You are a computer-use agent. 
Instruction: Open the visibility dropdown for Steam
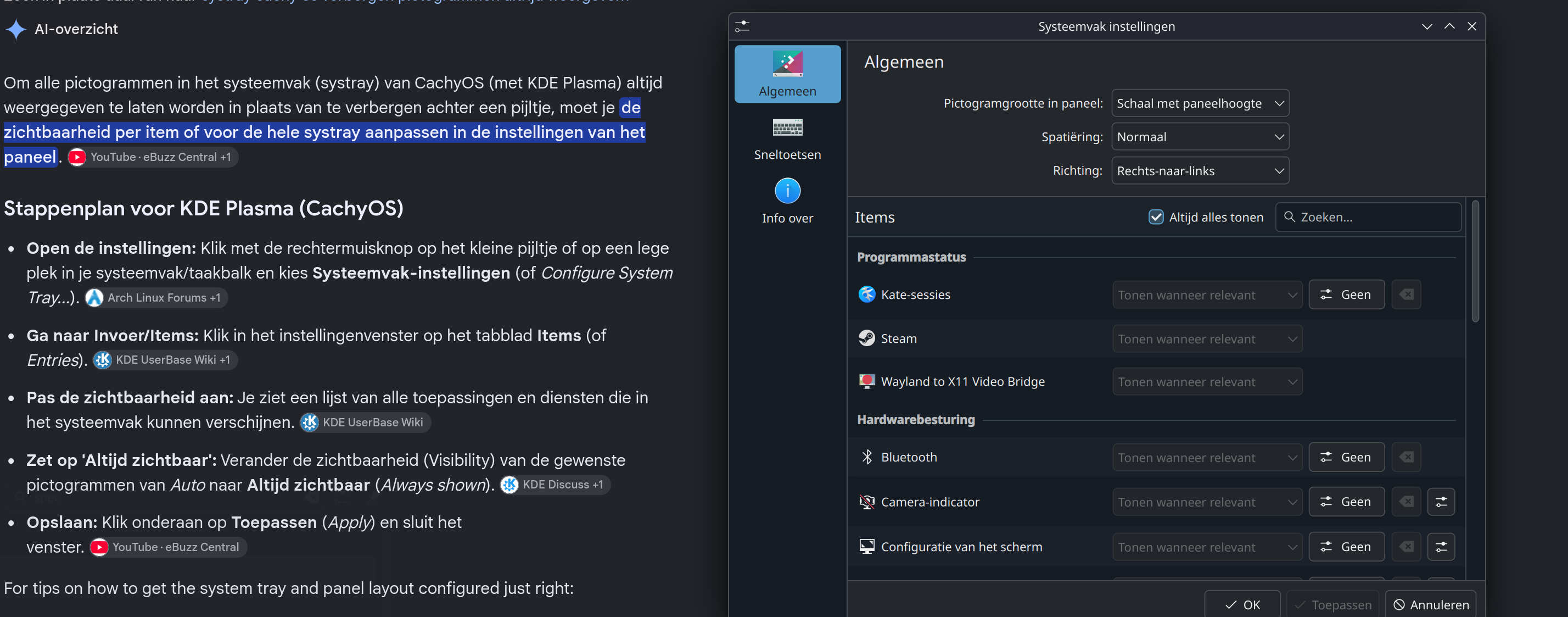[1207, 339]
